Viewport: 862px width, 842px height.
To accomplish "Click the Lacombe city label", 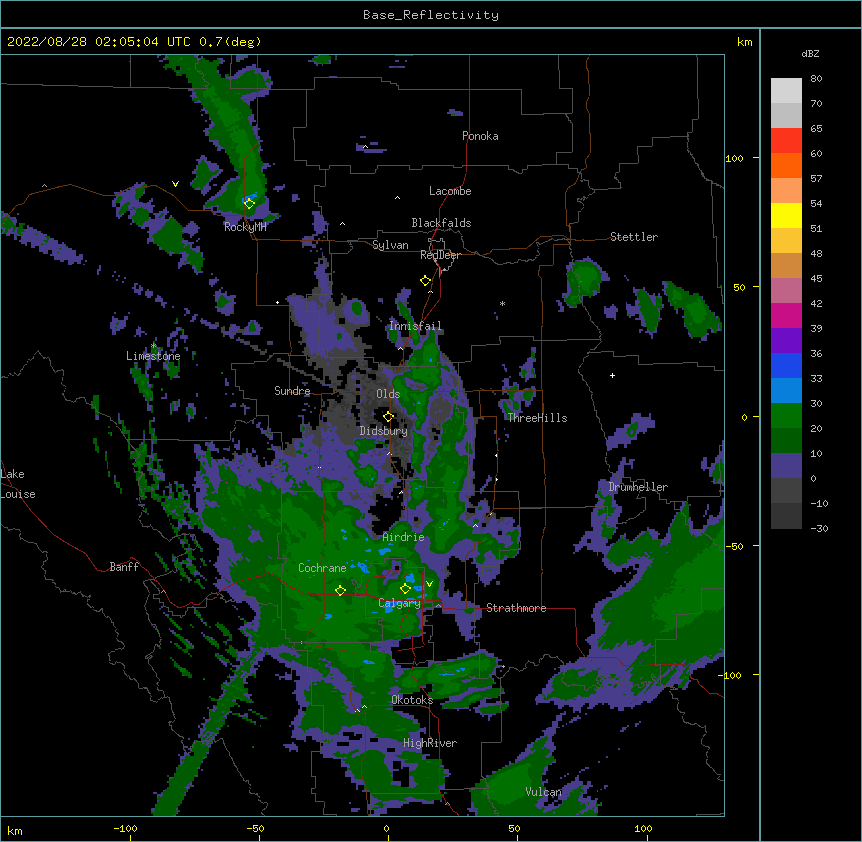I will [x=450, y=191].
